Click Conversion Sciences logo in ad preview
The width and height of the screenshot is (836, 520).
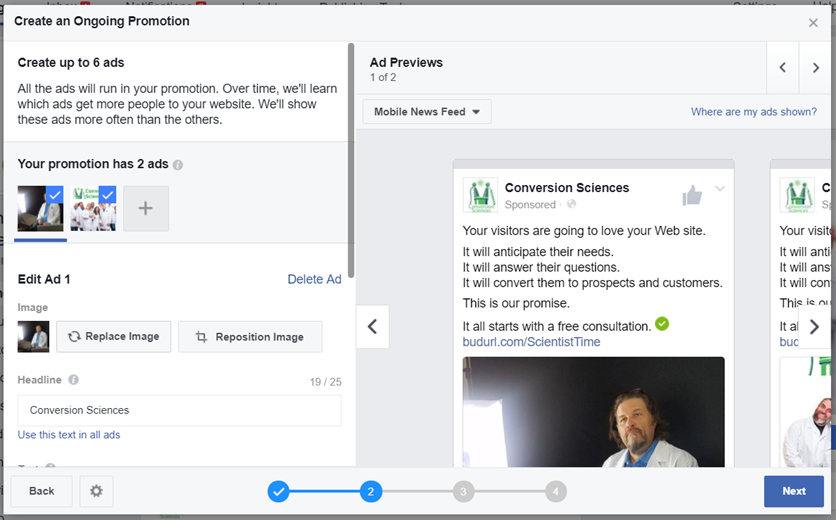[480, 195]
